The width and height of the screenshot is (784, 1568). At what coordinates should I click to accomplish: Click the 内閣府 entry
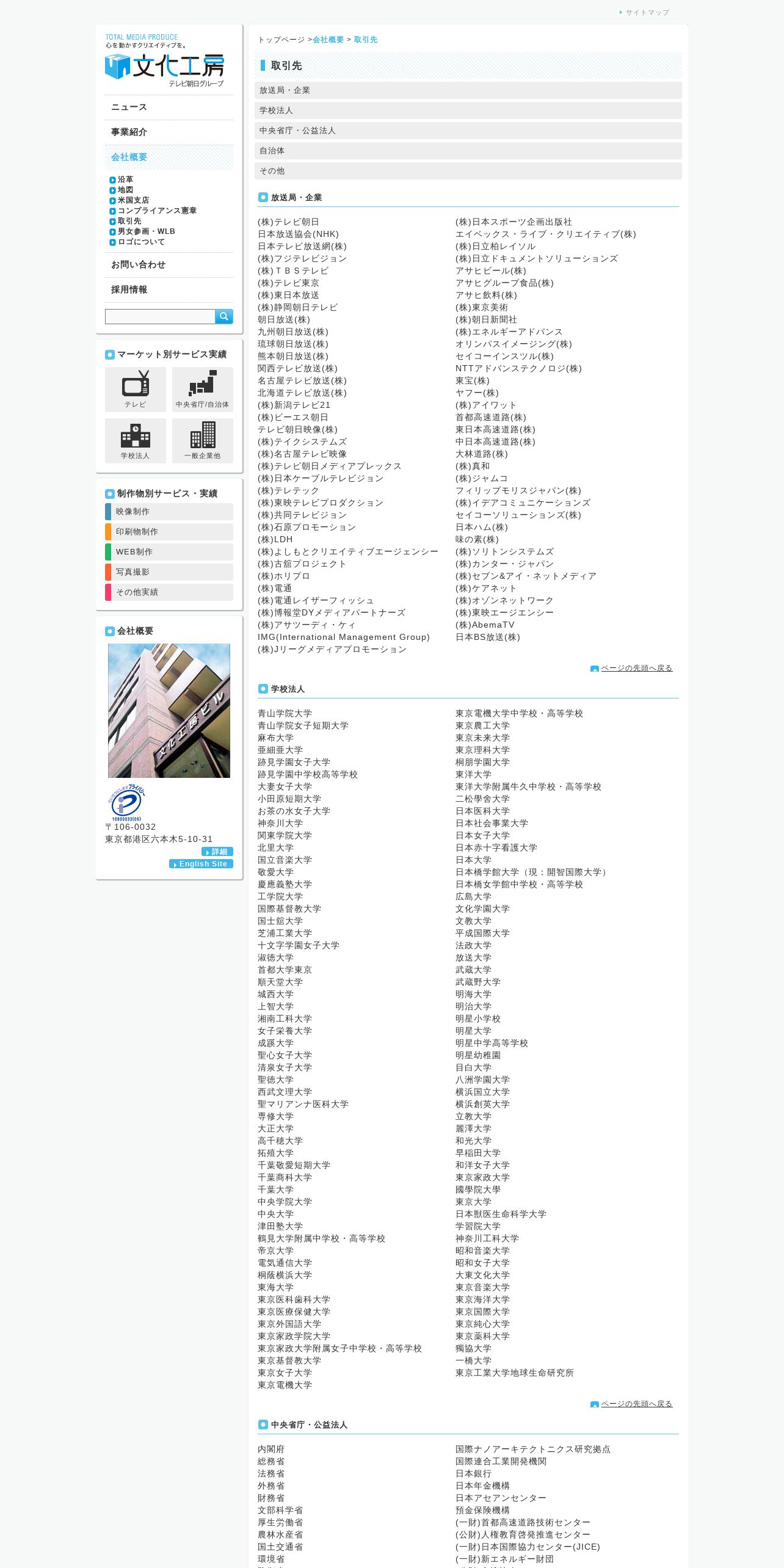271,1450
